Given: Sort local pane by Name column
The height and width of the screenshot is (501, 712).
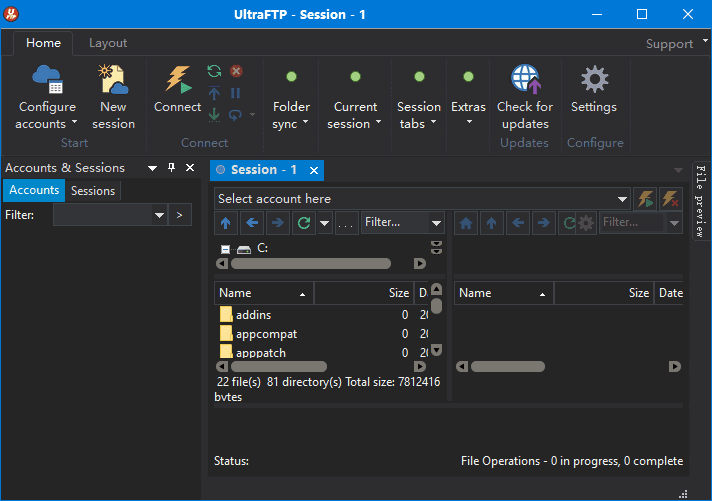Looking at the screenshot, I should 264,293.
